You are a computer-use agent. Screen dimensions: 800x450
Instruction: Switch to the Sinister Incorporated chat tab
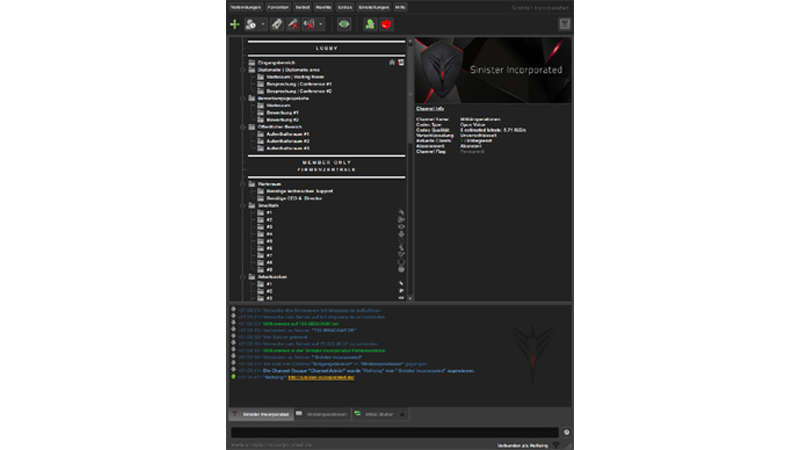(258, 413)
